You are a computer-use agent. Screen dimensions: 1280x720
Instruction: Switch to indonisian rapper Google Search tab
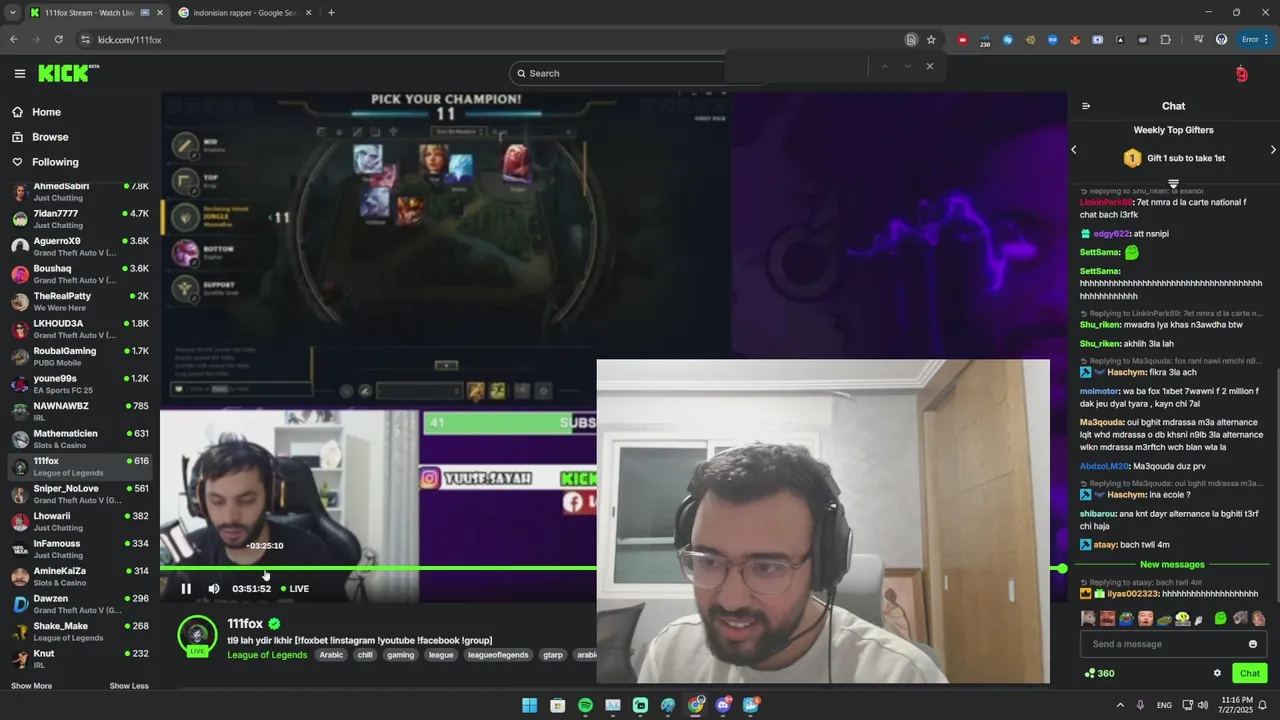tap(245, 13)
